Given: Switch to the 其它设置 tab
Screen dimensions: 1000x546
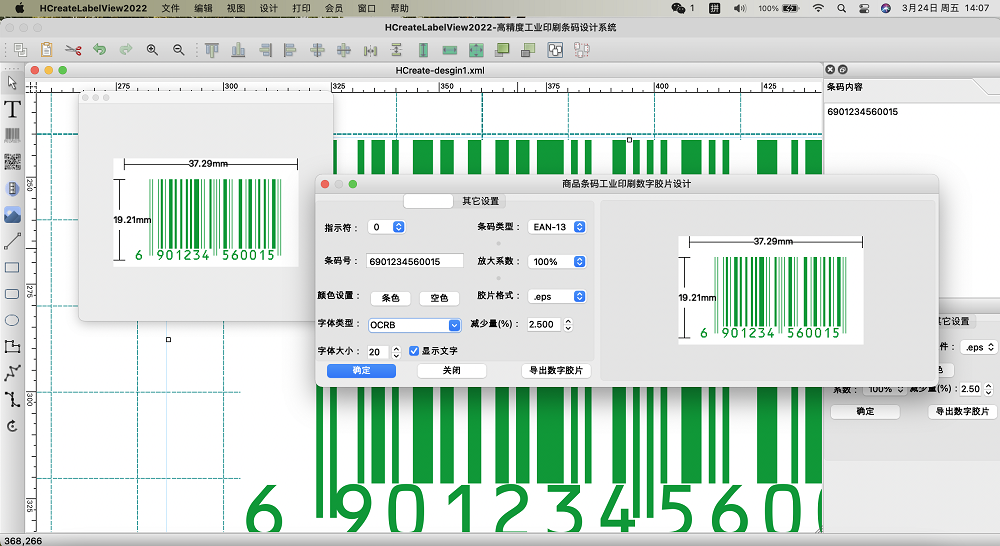Looking at the screenshot, I should click(480, 201).
